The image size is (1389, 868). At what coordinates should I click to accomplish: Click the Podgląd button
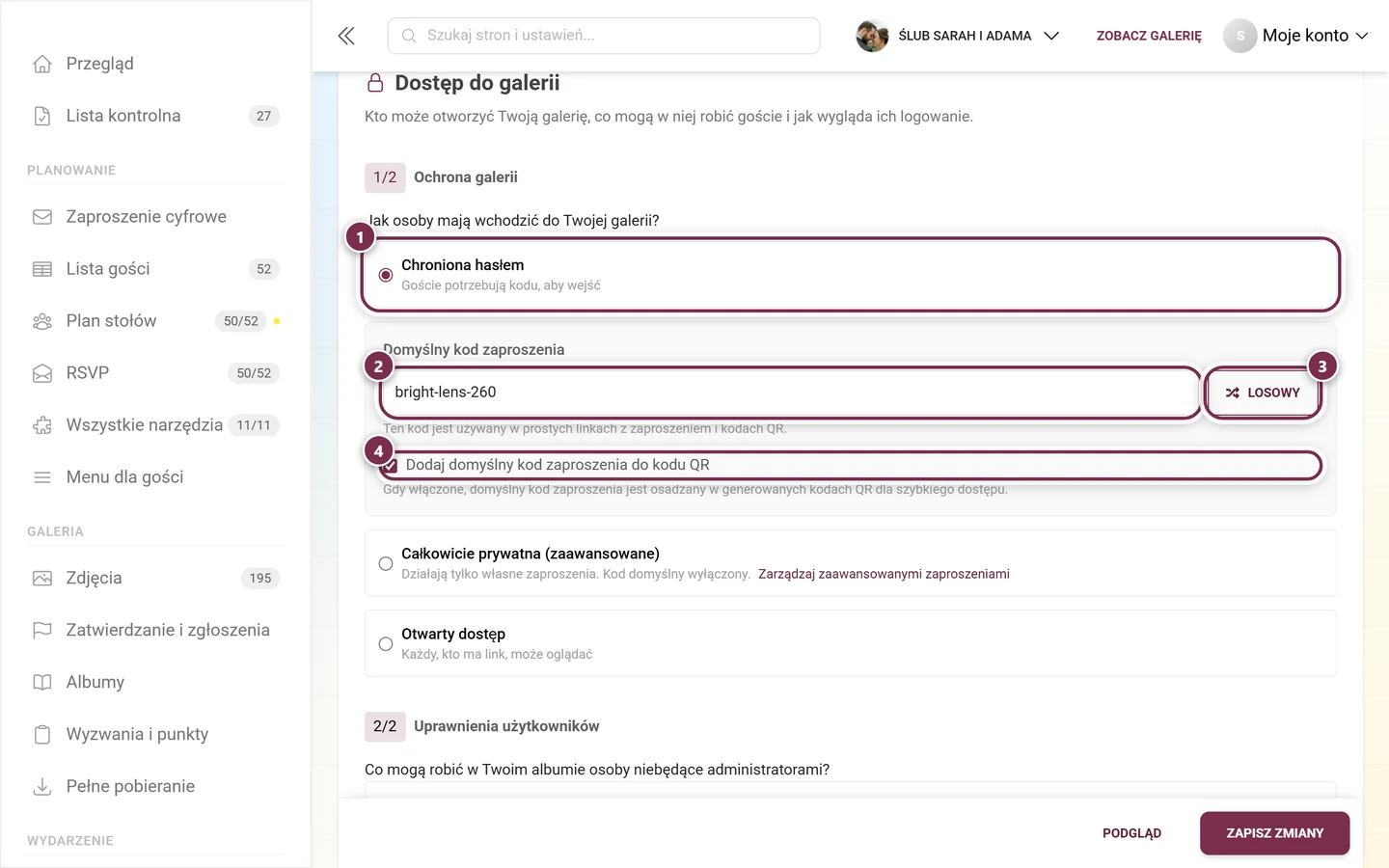click(1131, 833)
